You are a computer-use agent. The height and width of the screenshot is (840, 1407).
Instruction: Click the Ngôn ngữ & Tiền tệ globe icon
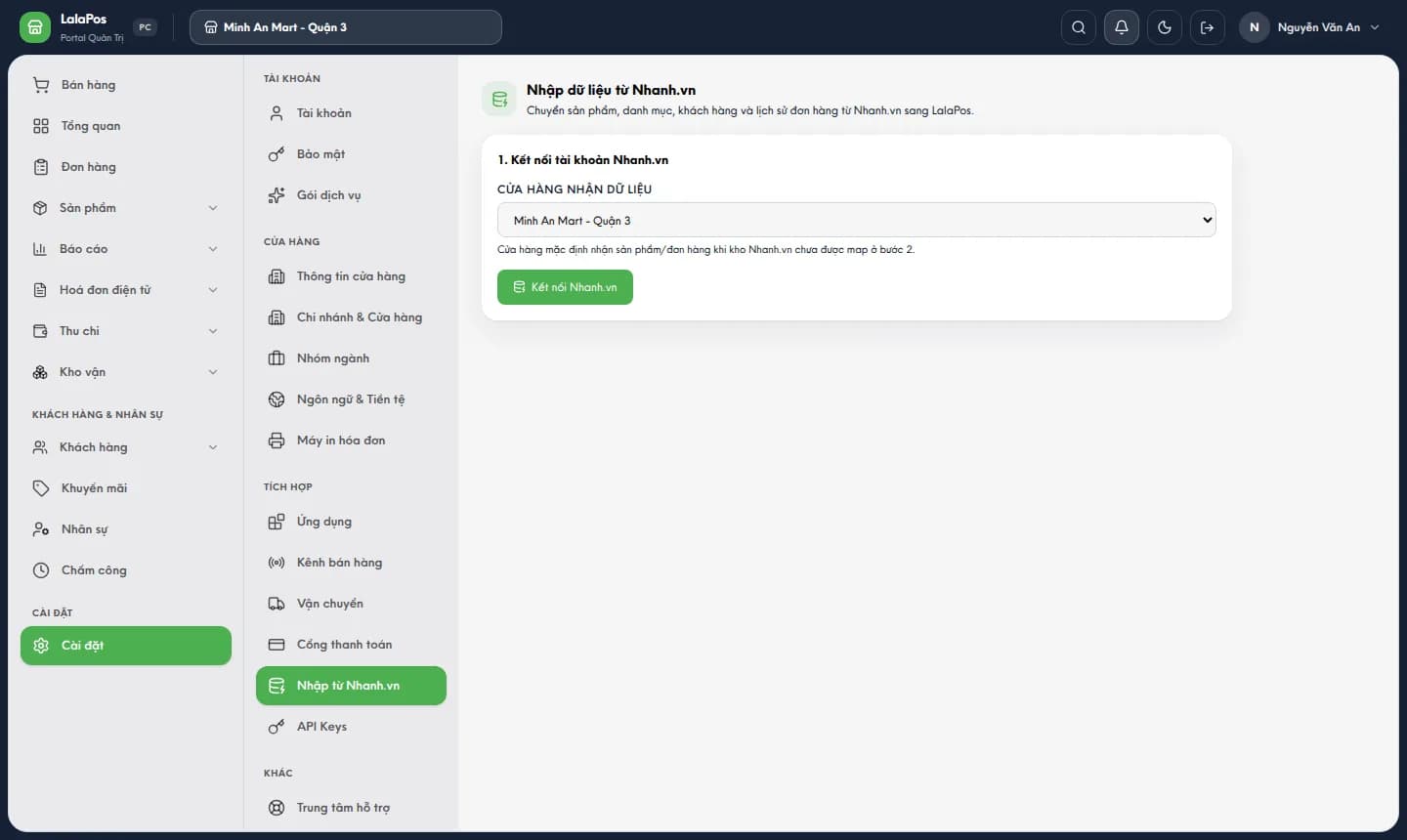(x=277, y=399)
